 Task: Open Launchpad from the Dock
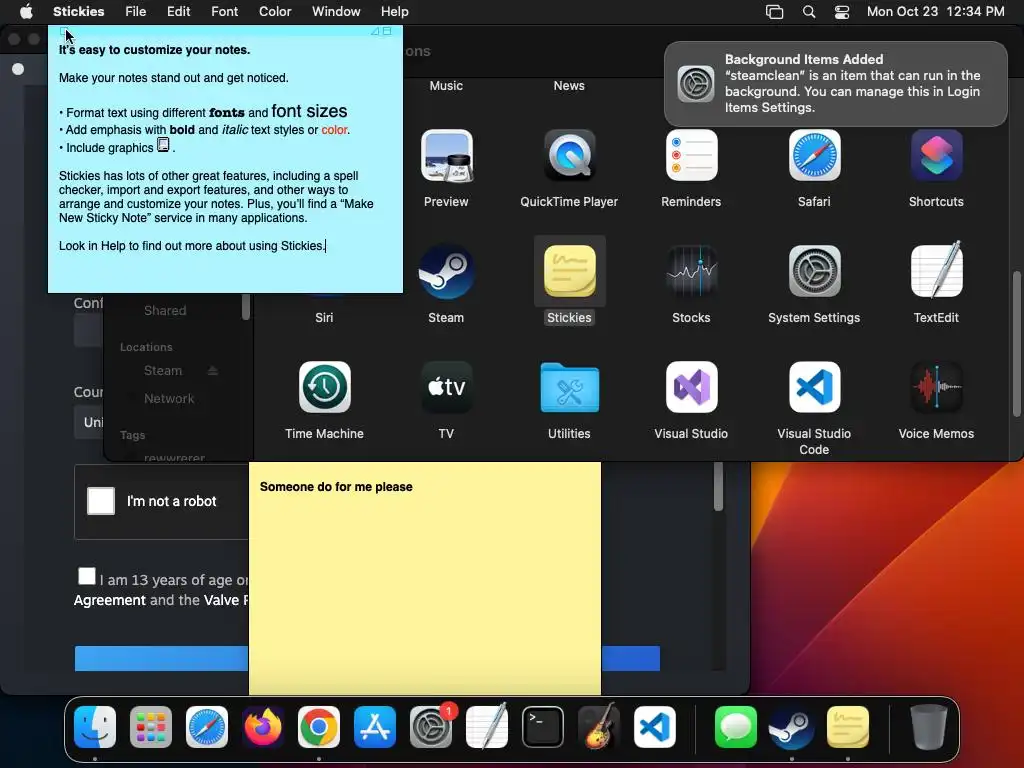(x=151, y=727)
